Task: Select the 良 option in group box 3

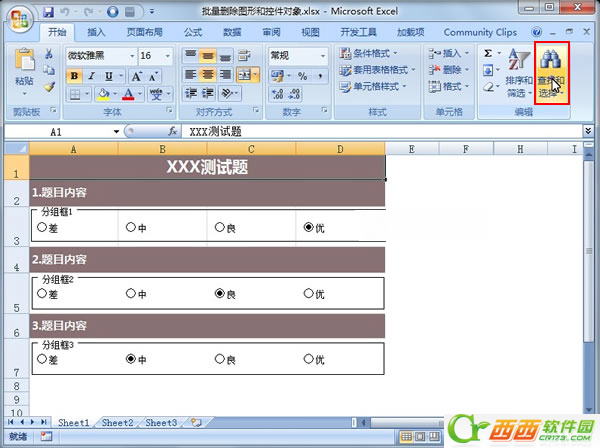Action: click(x=219, y=359)
